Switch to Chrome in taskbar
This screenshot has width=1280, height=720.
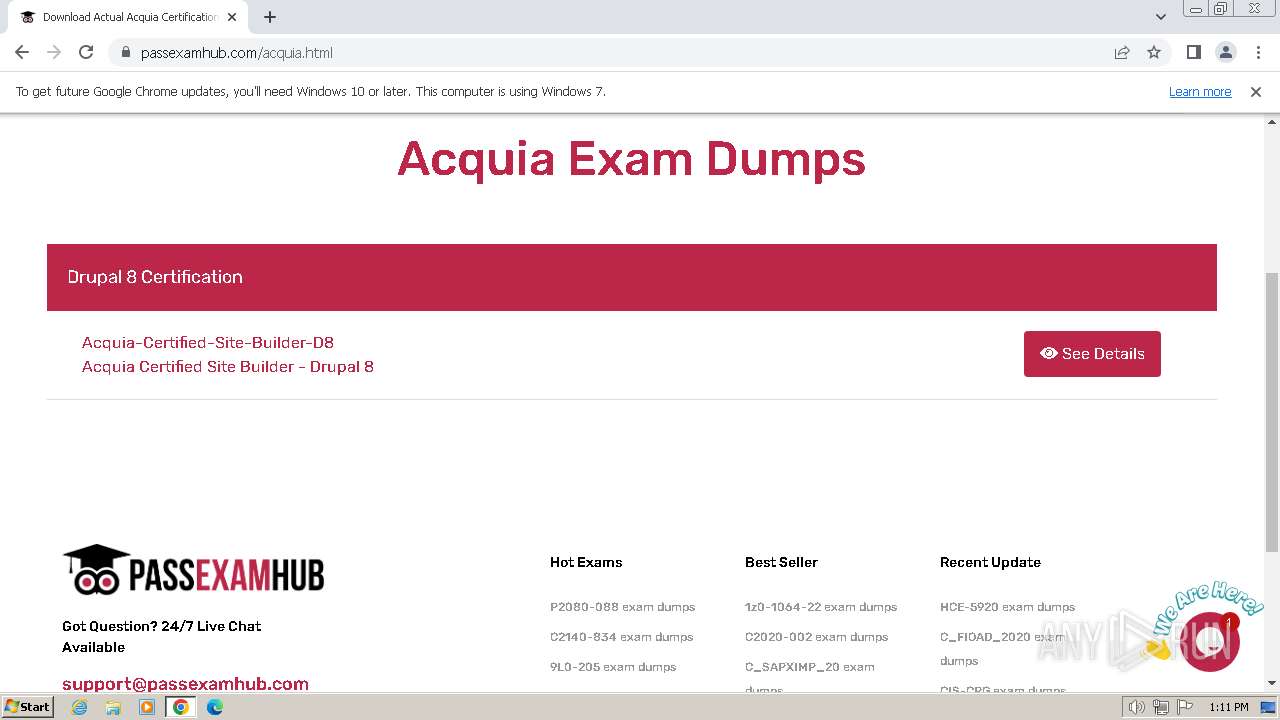180,707
